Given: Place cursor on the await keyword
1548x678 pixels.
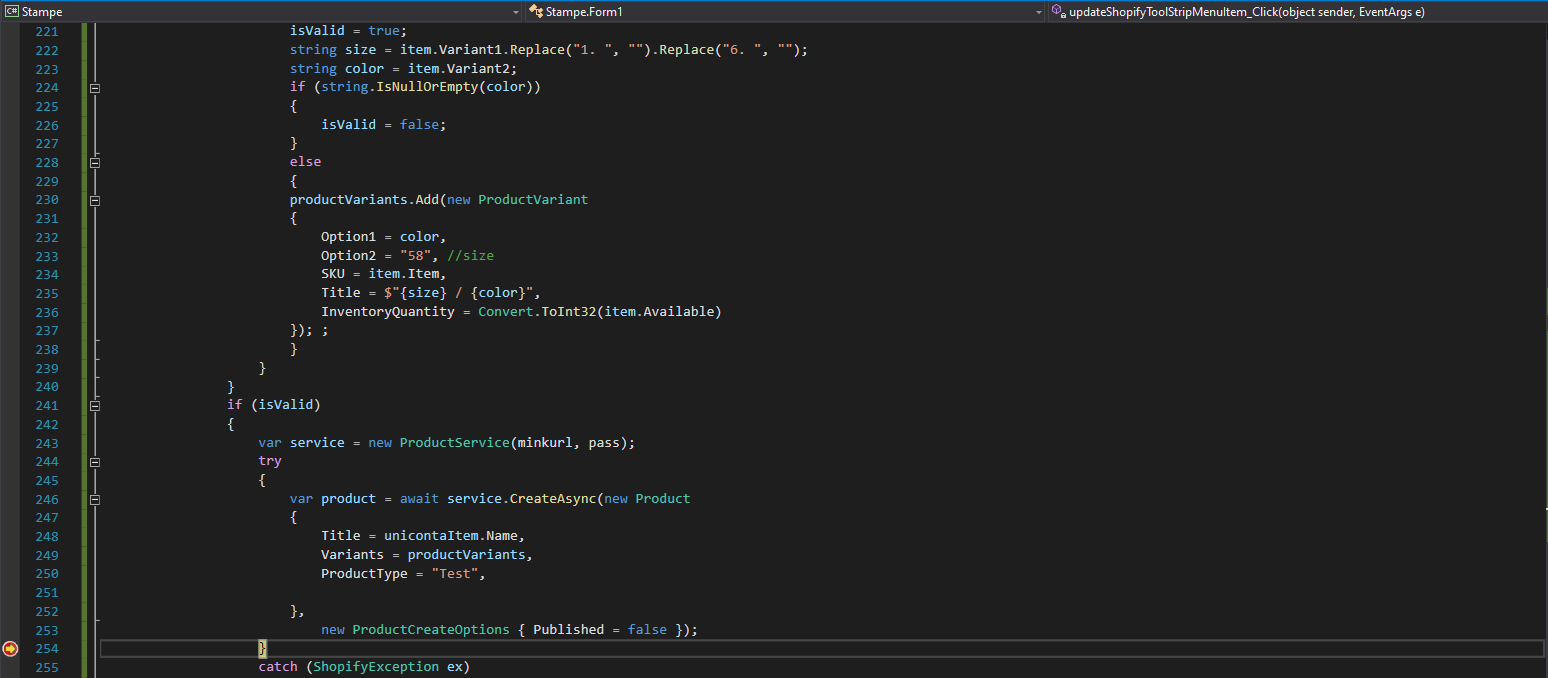Looking at the screenshot, I should pos(419,498).
